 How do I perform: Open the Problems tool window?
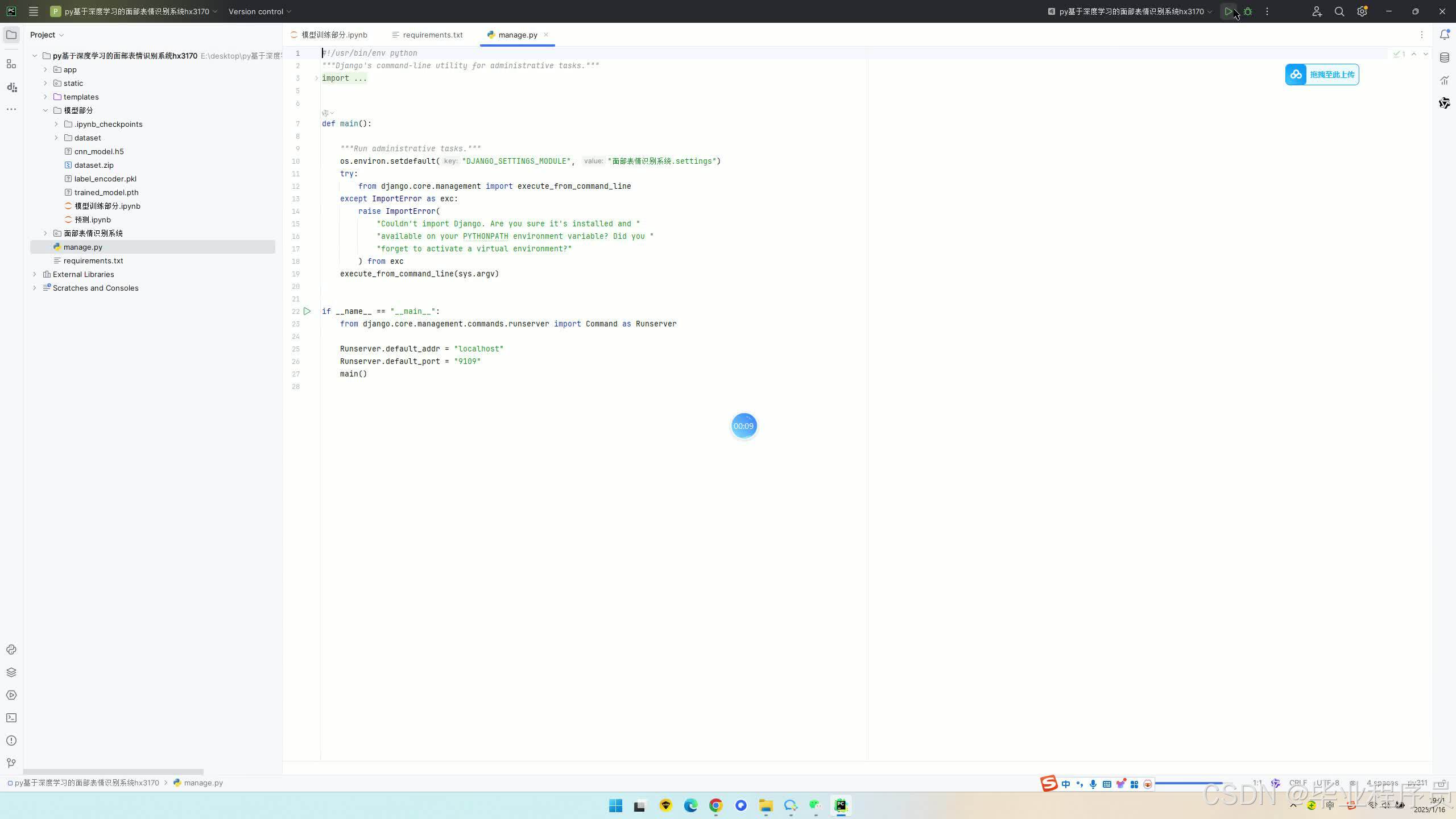pyautogui.click(x=11, y=741)
